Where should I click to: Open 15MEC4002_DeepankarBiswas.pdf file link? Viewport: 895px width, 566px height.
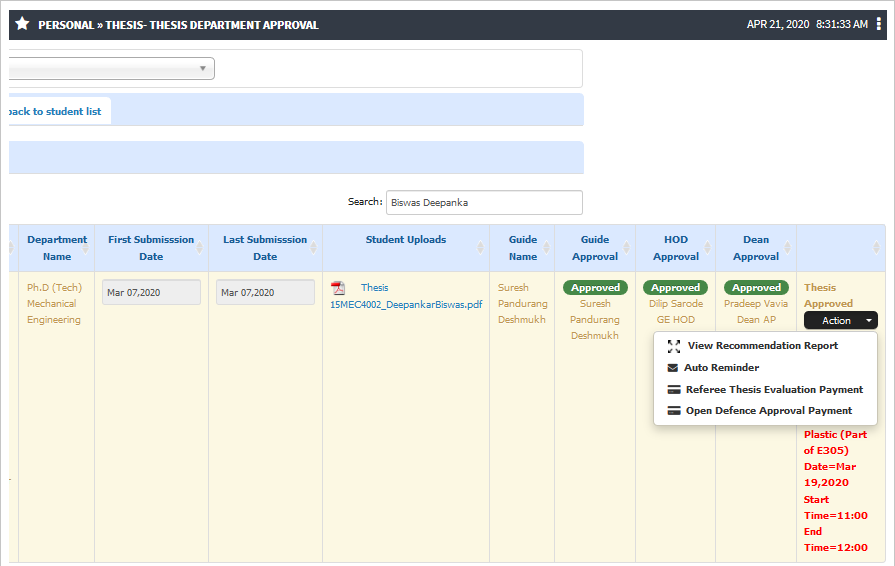pyautogui.click(x=406, y=305)
